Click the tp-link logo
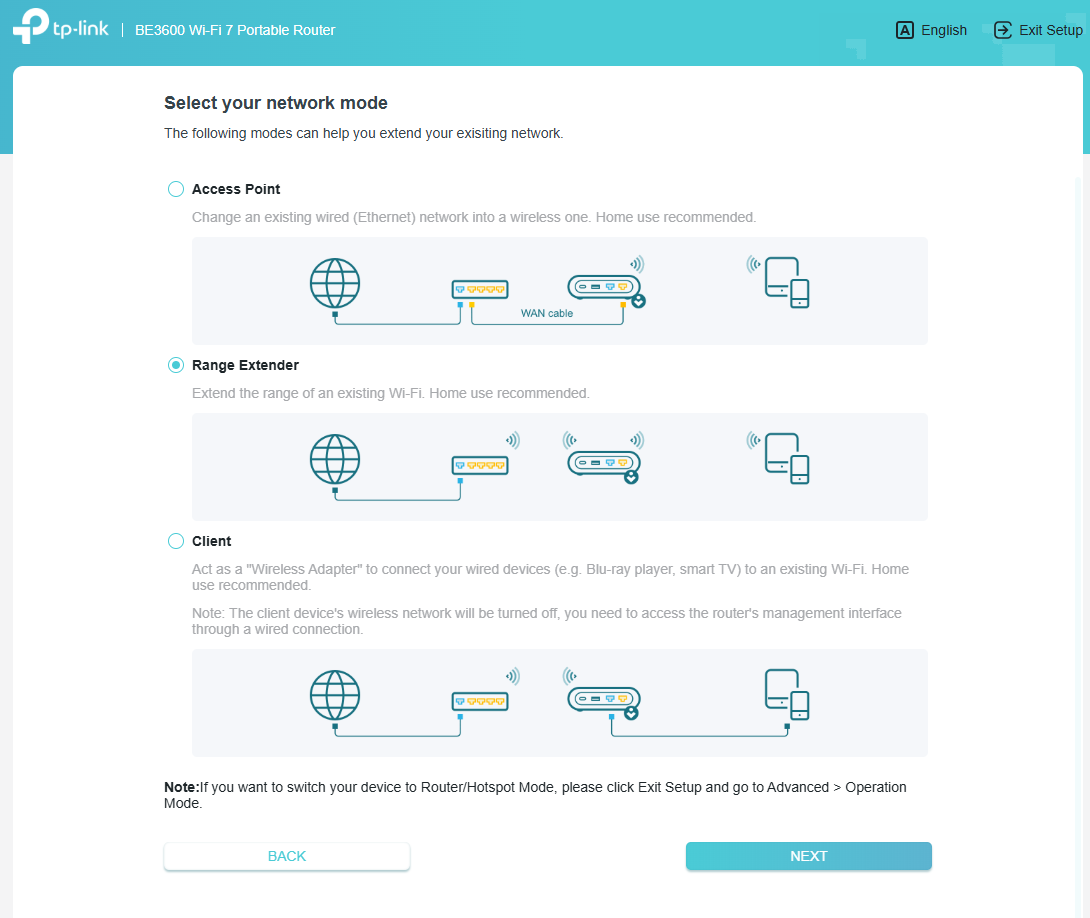1090x918 pixels. [60, 27]
